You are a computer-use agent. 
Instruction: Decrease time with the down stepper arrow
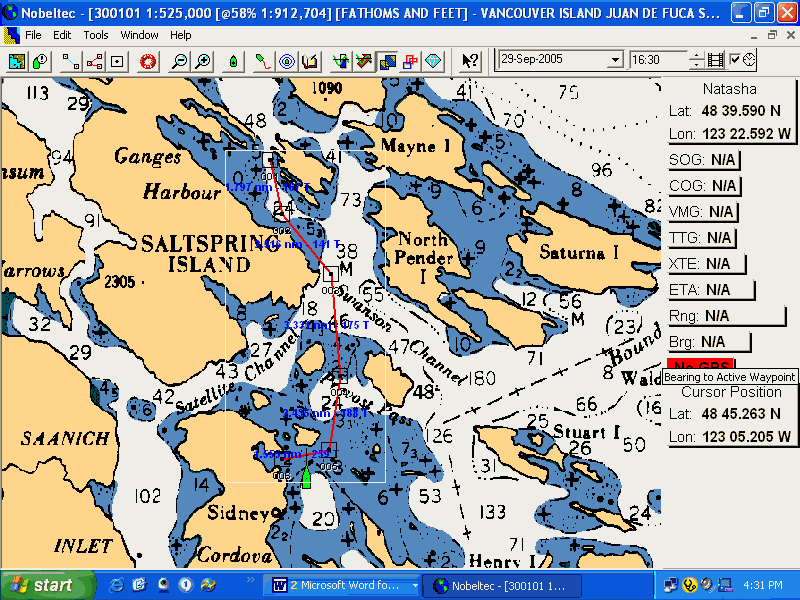tap(696, 65)
